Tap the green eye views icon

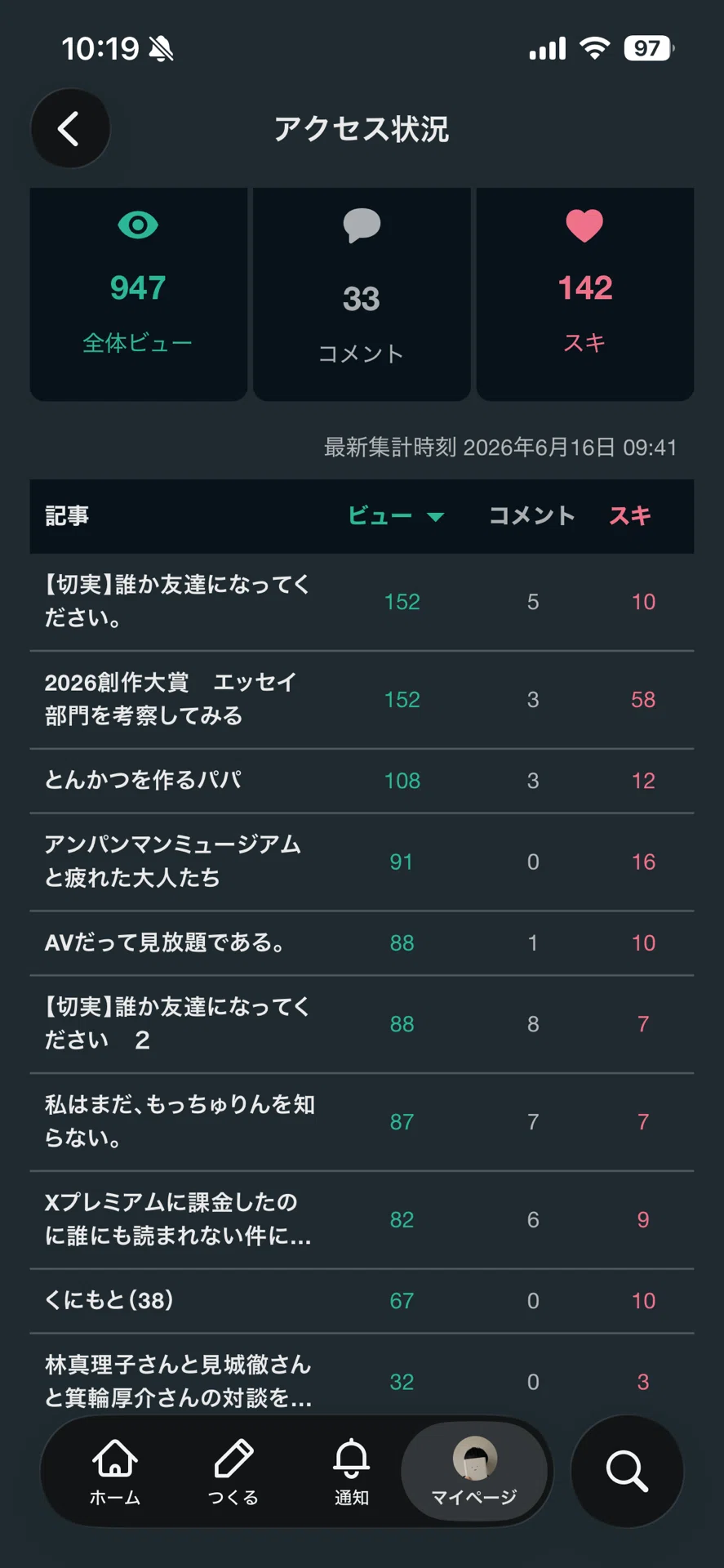click(138, 225)
